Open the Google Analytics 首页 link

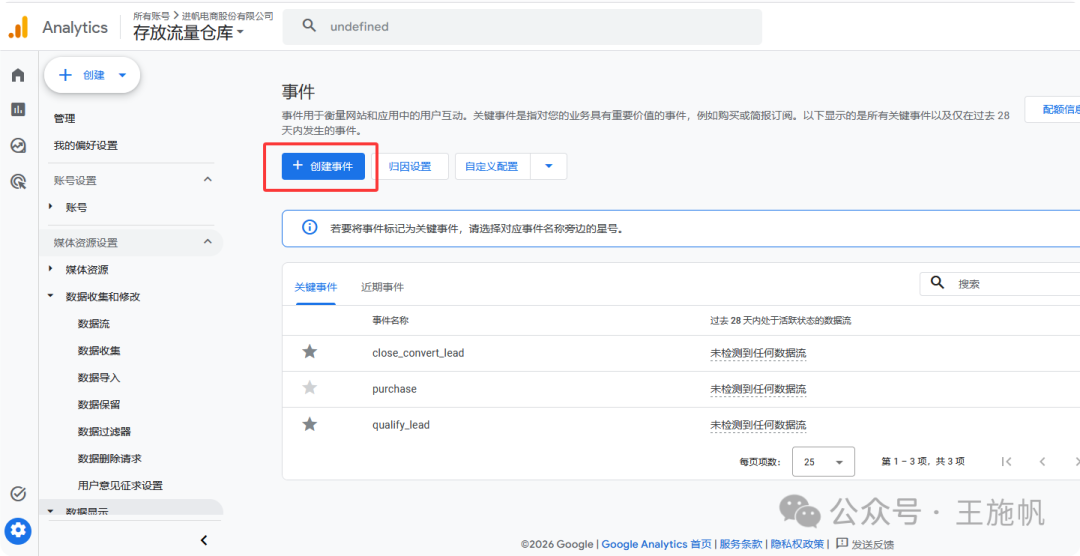pyautogui.click(x=656, y=544)
